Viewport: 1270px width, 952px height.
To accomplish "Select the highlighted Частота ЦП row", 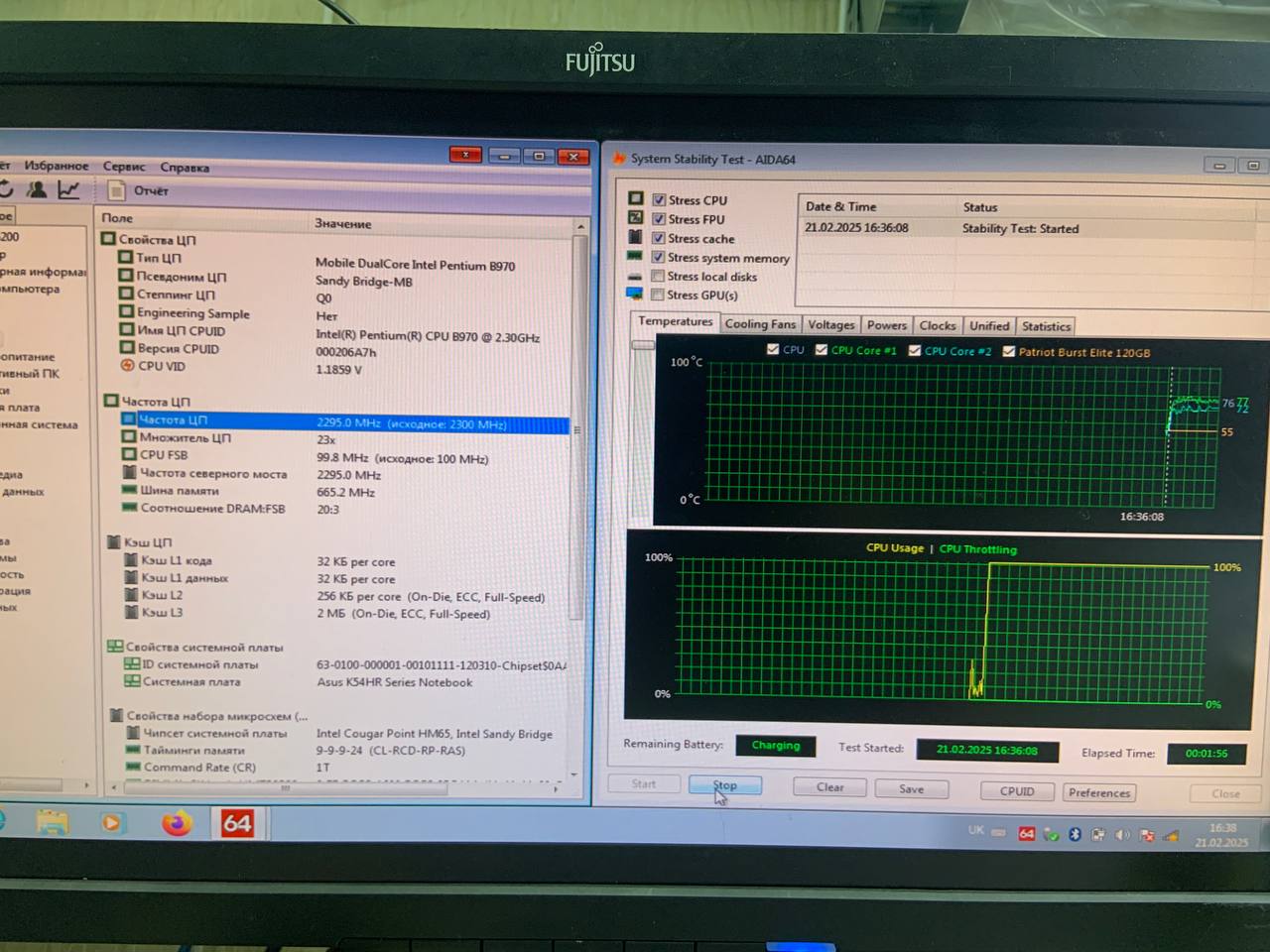I will point(343,421).
